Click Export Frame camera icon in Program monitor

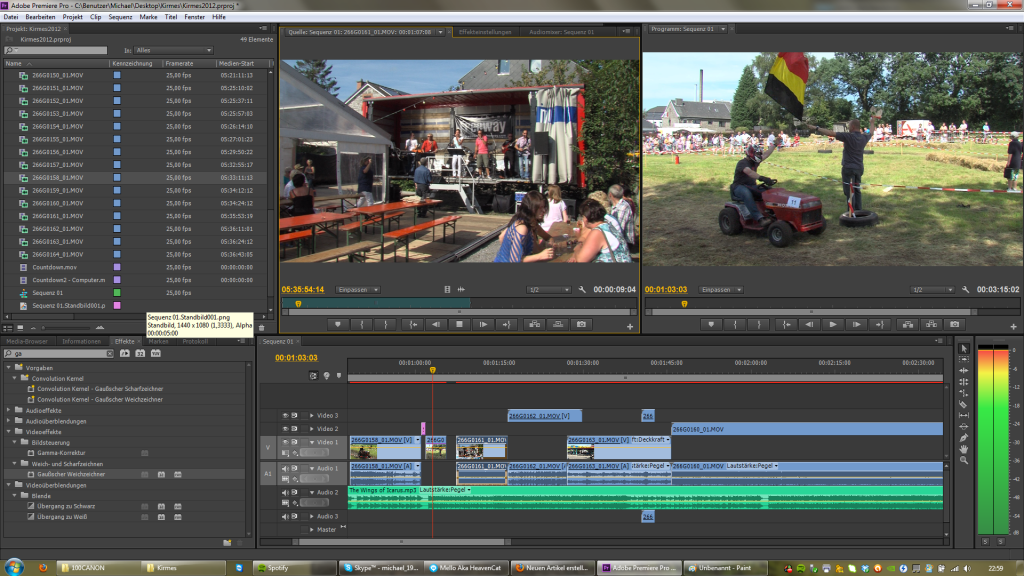tap(955, 325)
